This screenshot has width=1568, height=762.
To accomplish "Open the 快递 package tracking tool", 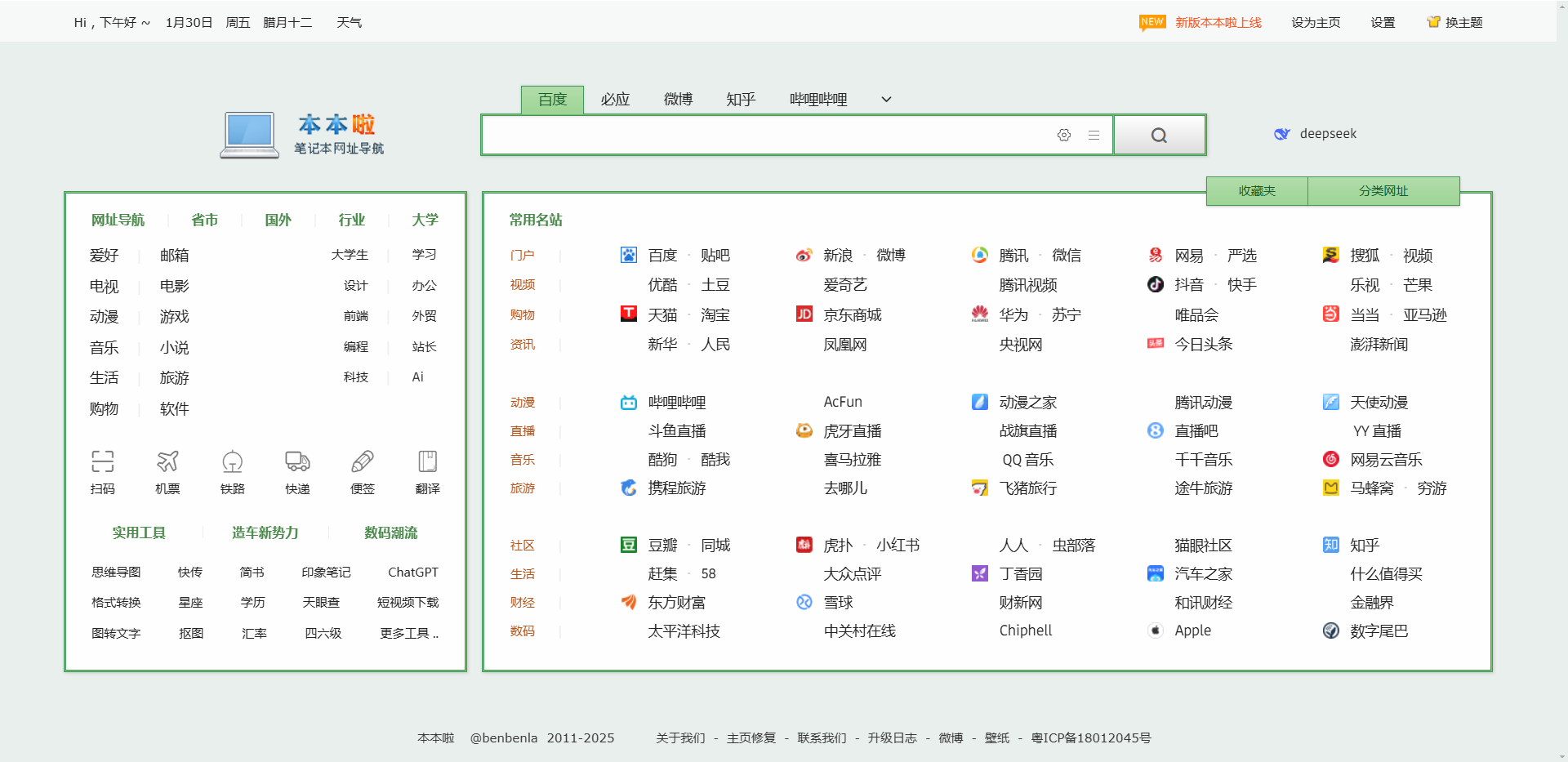I will tap(297, 471).
